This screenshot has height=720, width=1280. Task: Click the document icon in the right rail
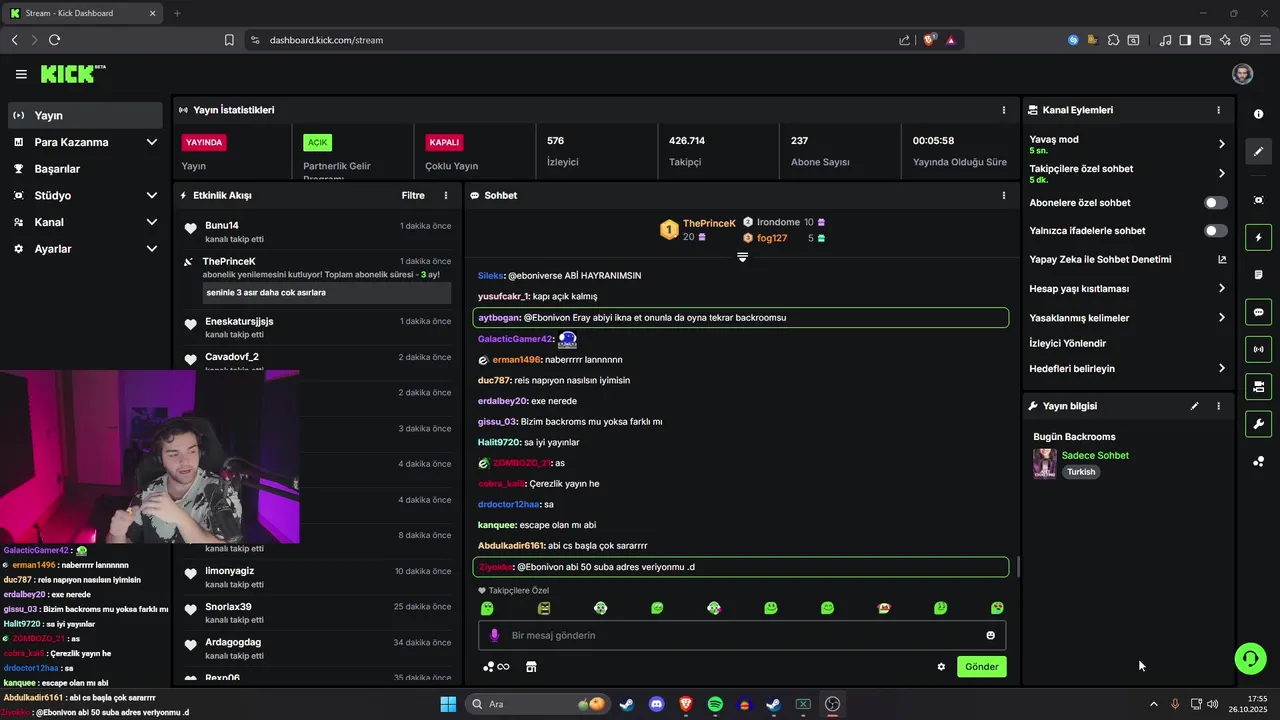coord(1258,275)
